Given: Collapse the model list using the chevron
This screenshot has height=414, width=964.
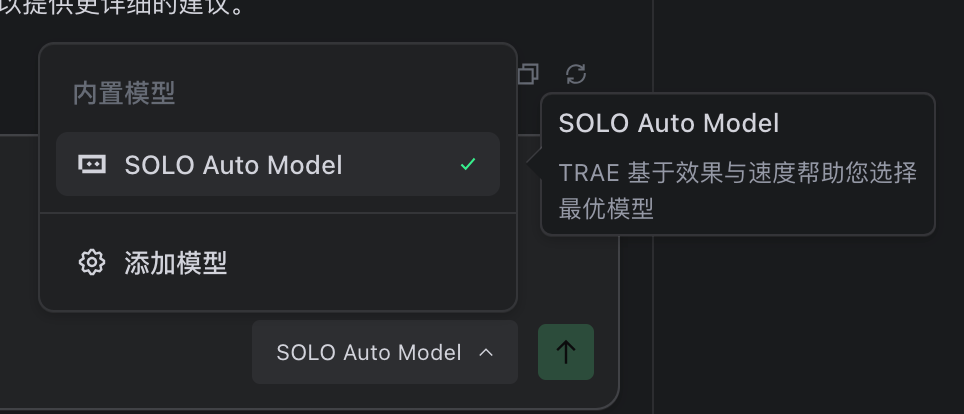Looking at the screenshot, I should 486,352.
